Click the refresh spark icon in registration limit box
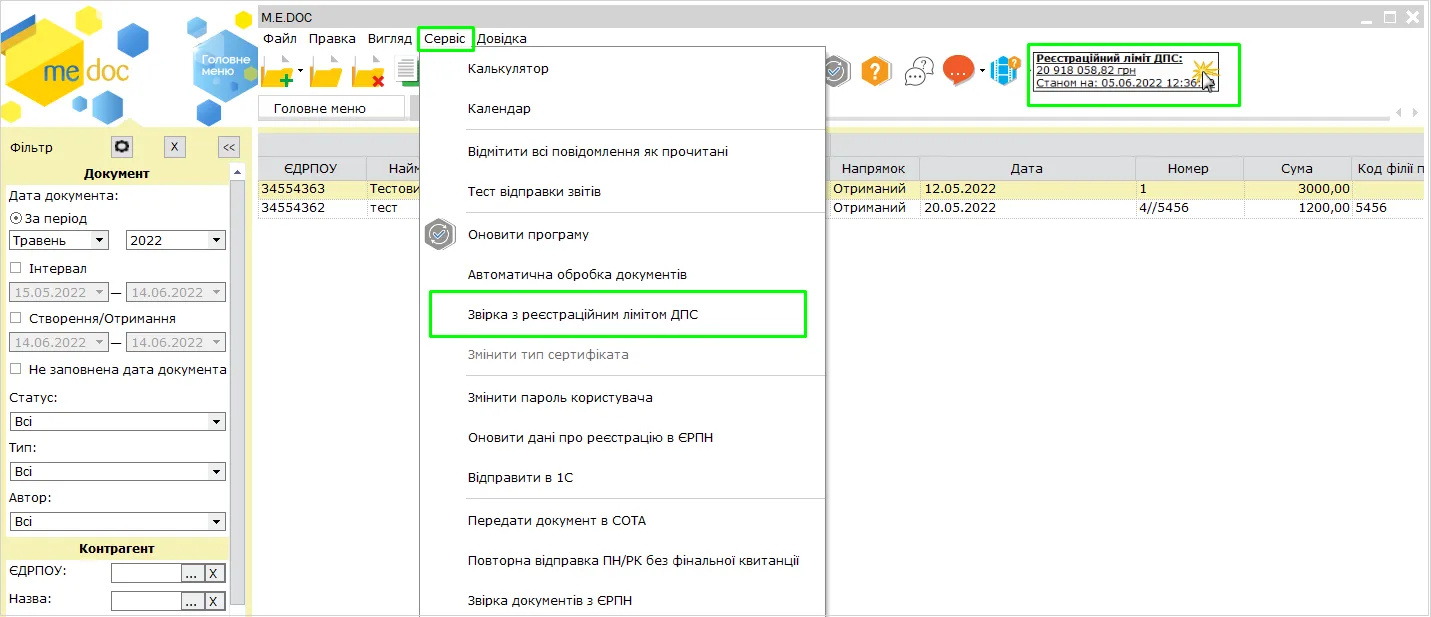Viewport: 1431px width, 617px height. point(1206,73)
